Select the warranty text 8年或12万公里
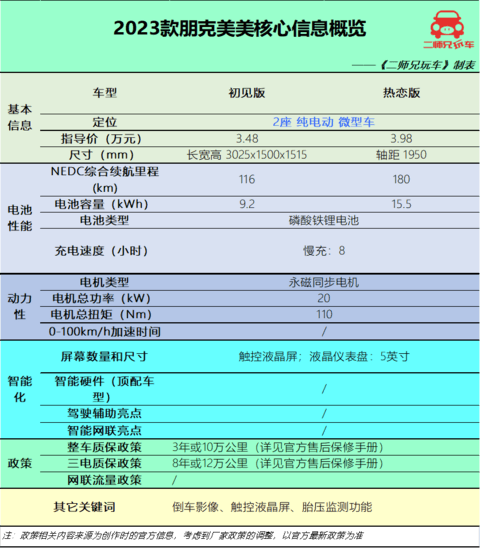This screenshot has height=548, width=480. click(x=210, y=464)
